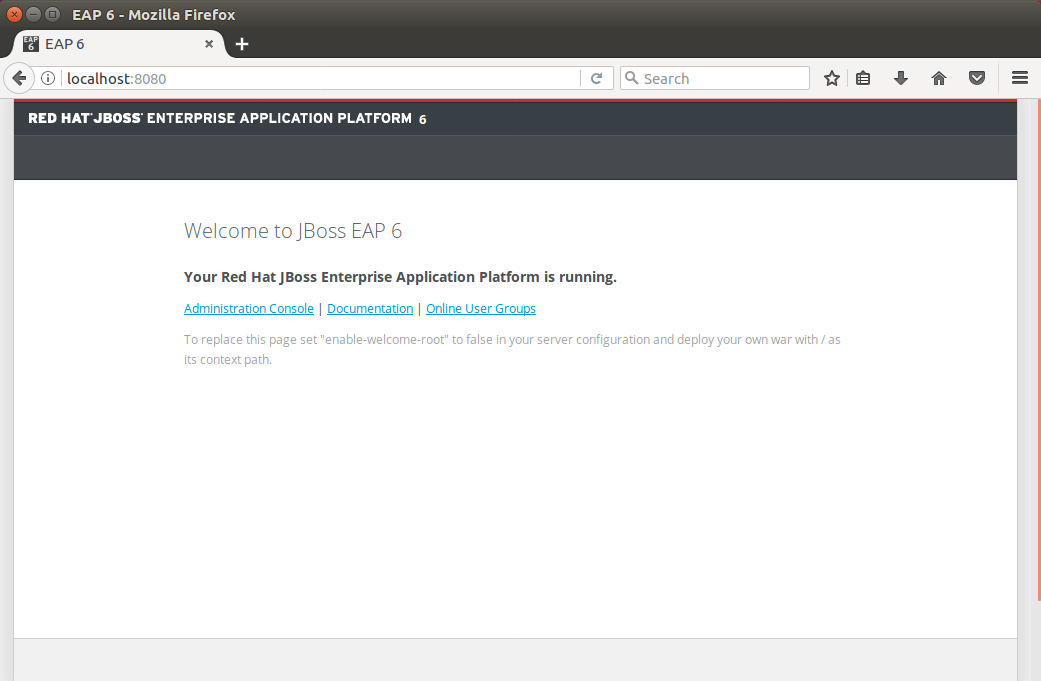The height and width of the screenshot is (681, 1041).
Task: Bookmark this page with the star icon
Action: pyautogui.click(x=831, y=78)
